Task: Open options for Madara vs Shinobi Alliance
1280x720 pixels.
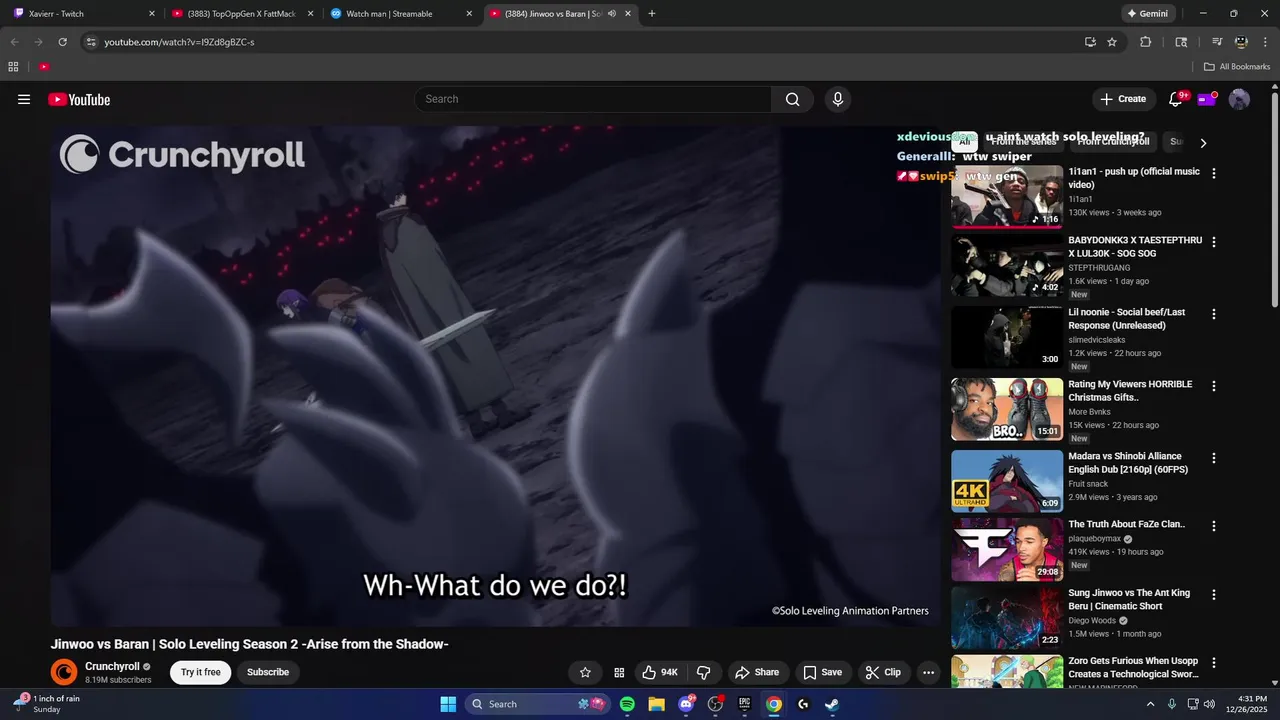Action: pyautogui.click(x=1214, y=458)
